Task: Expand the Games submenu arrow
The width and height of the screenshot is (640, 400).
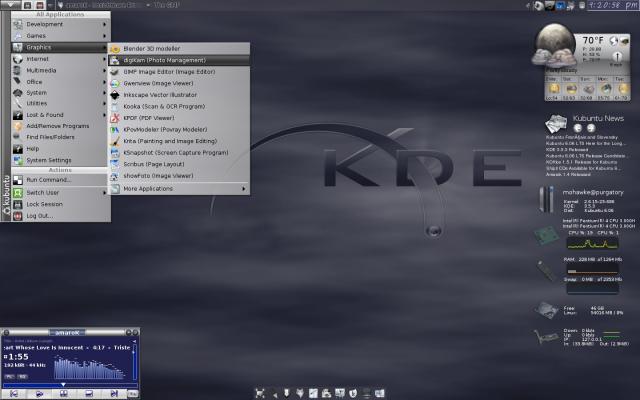Action: (104, 36)
